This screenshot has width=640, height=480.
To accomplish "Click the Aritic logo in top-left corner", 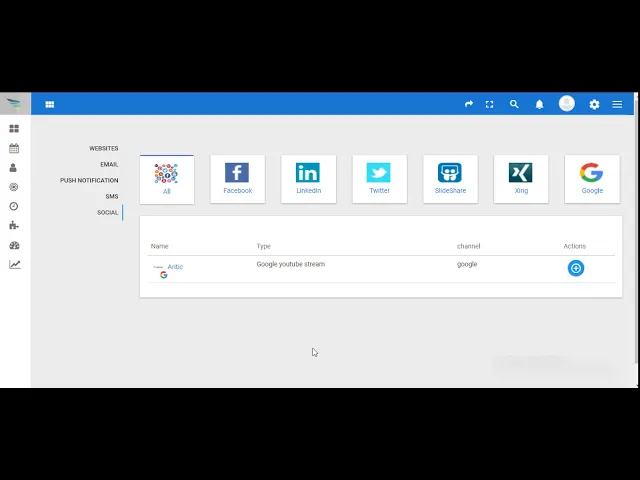I will (x=14, y=104).
